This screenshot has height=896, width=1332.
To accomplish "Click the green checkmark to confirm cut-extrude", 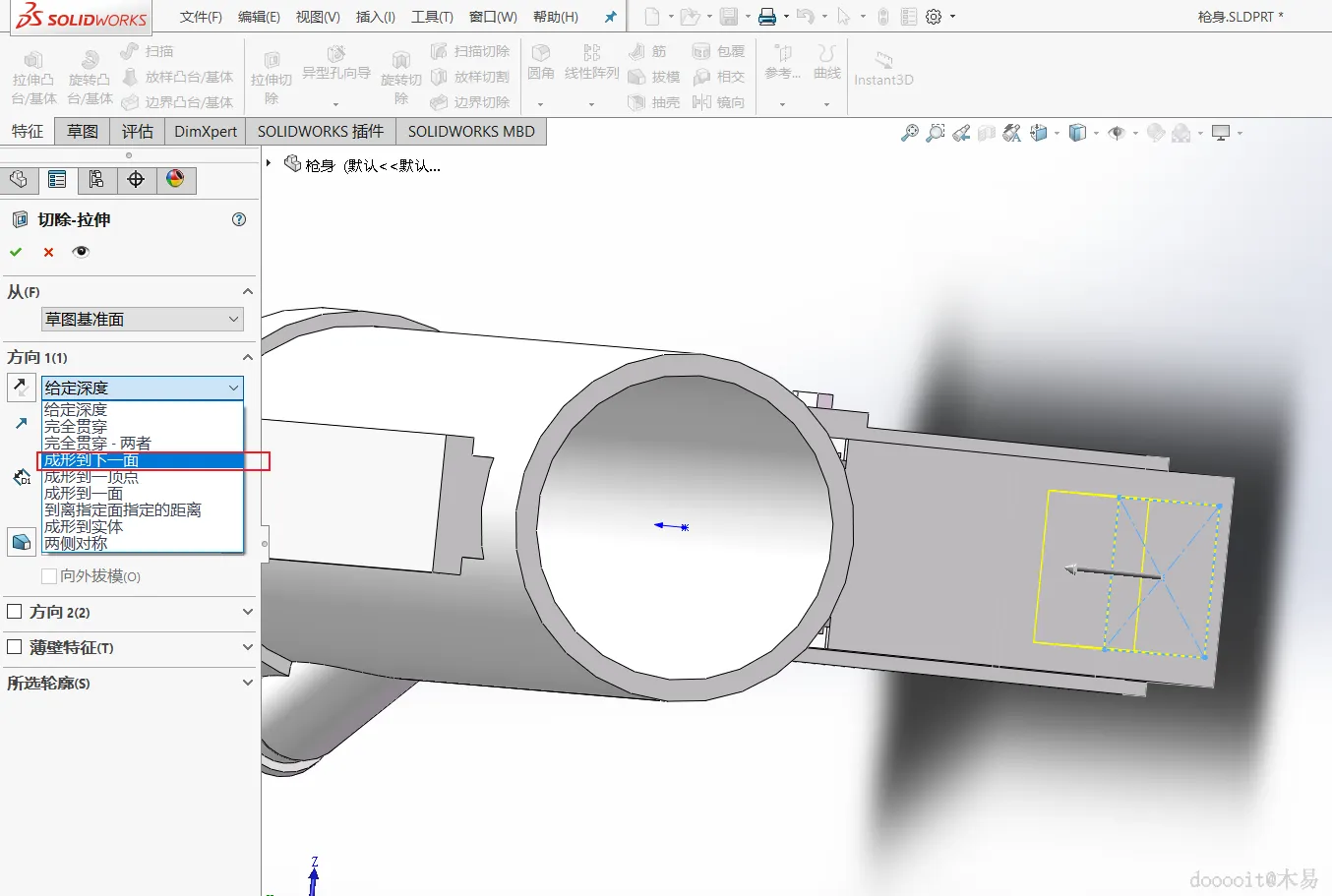I will tap(16, 252).
